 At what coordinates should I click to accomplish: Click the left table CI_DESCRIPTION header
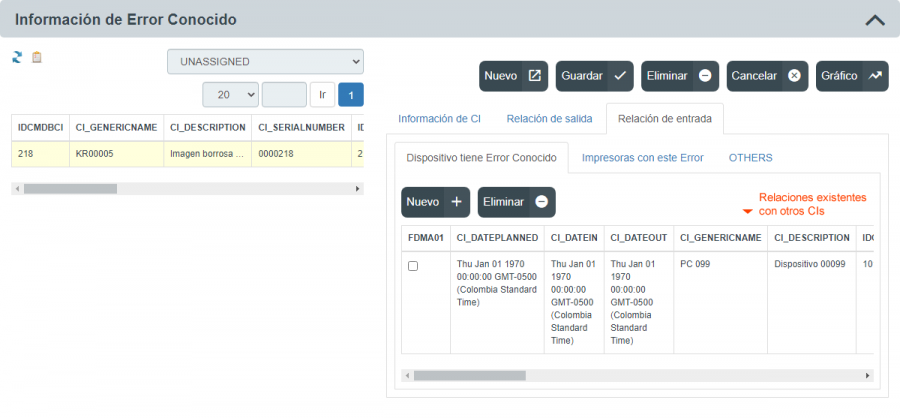click(208, 127)
